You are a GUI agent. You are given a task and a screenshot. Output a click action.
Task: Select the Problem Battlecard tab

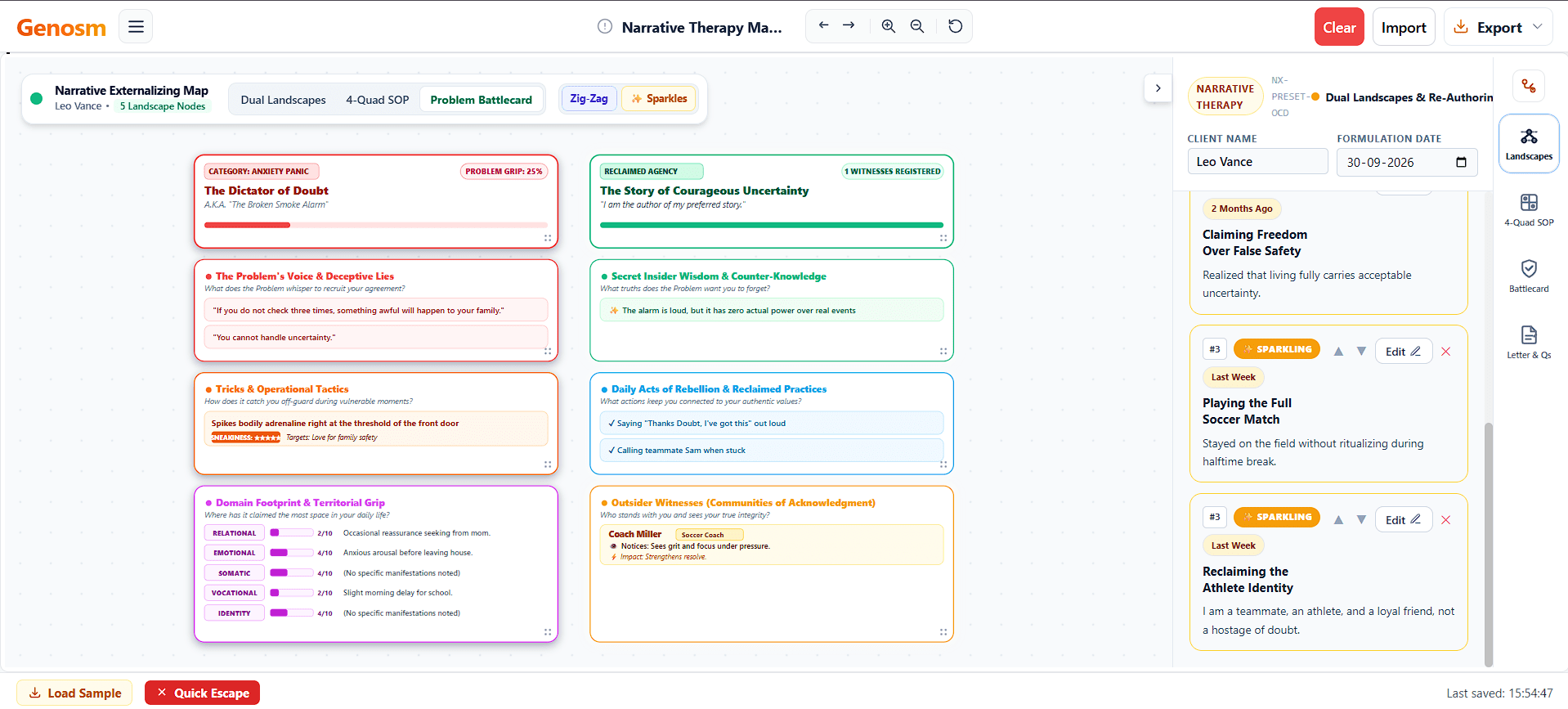pyautogui.click(x=481, y=100)
